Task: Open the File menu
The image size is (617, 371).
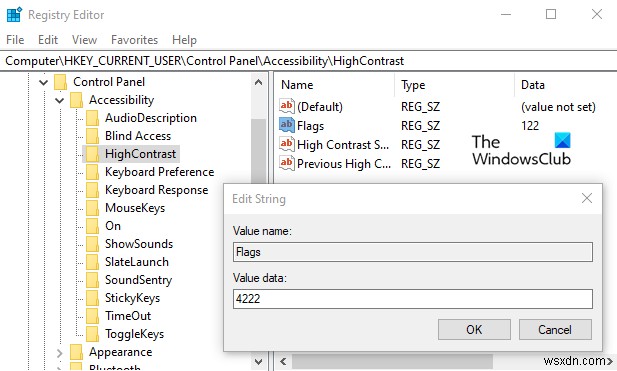Action: [15, 40]
